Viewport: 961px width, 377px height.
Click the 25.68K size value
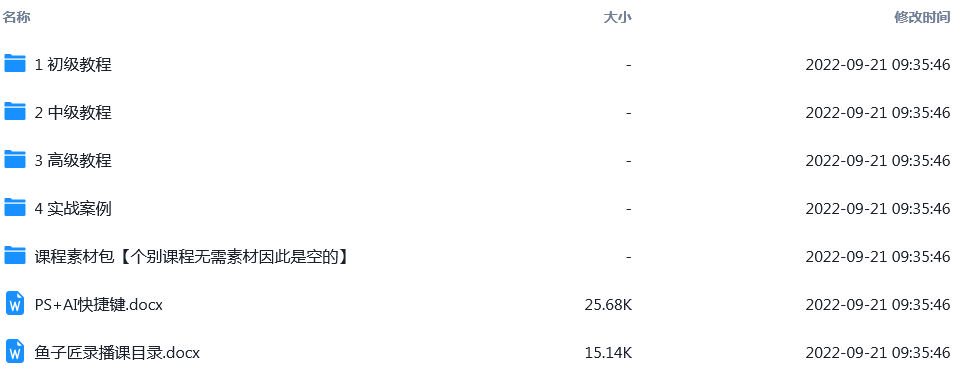(608, 304)
